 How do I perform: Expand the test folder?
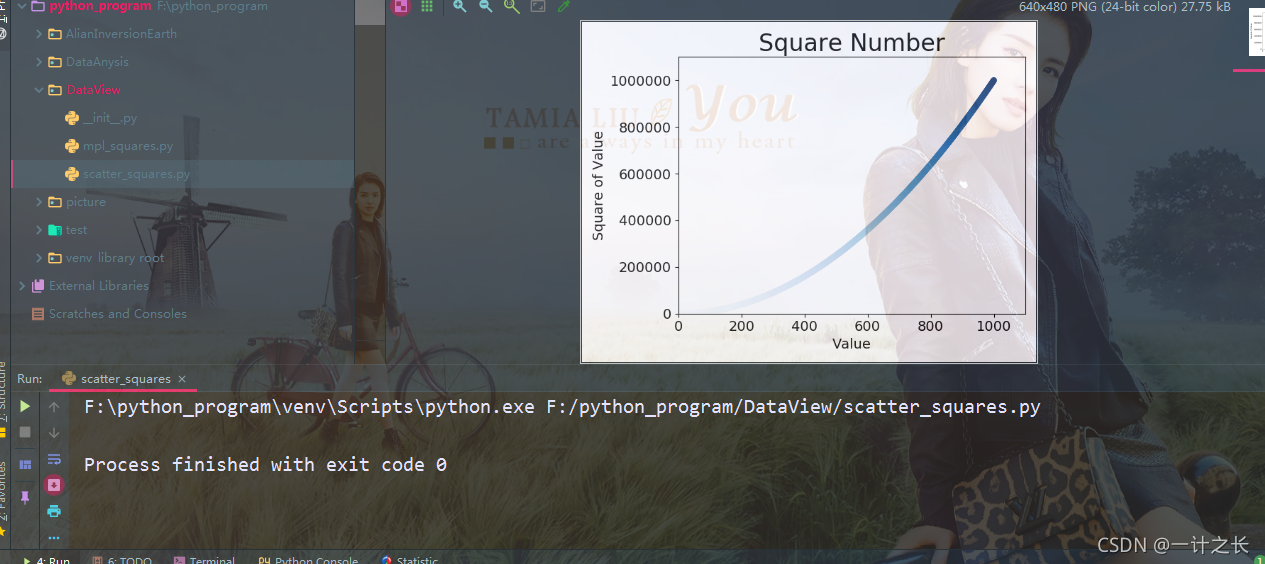click(39, 230)
